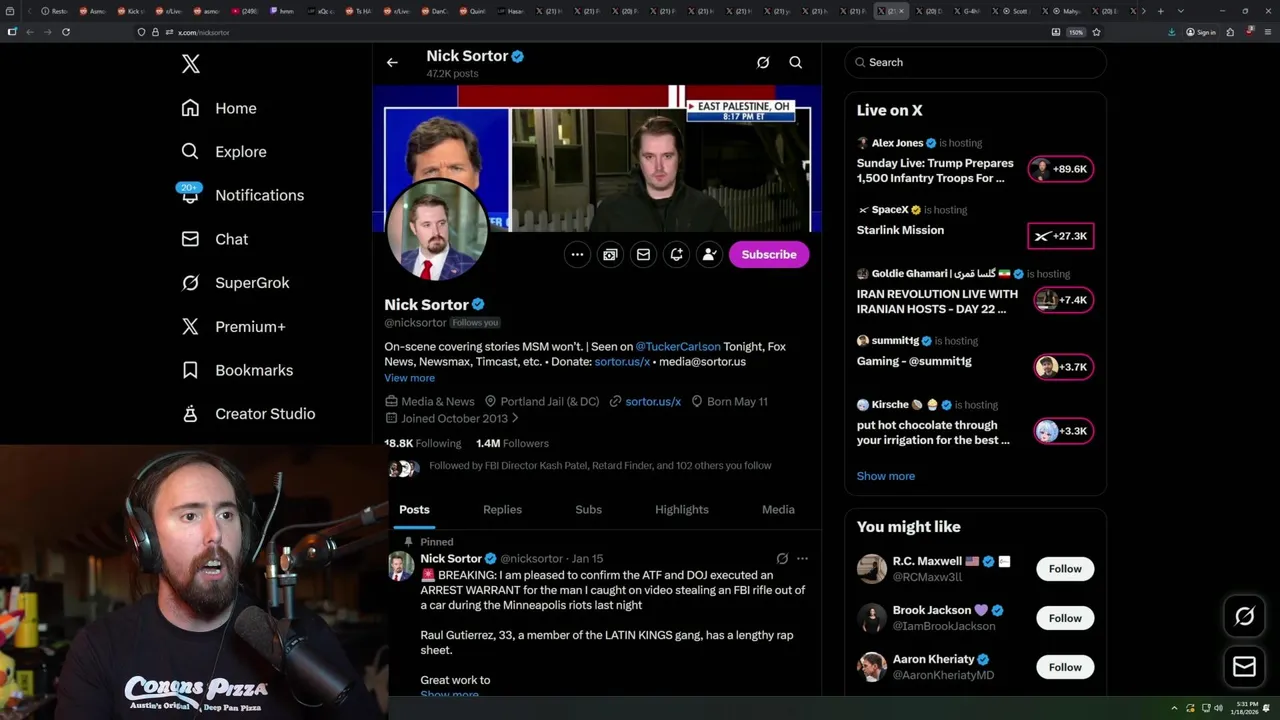Open Notifications with 20+ badge
This screenshot has height=720, width=1280.
(241, 195)
